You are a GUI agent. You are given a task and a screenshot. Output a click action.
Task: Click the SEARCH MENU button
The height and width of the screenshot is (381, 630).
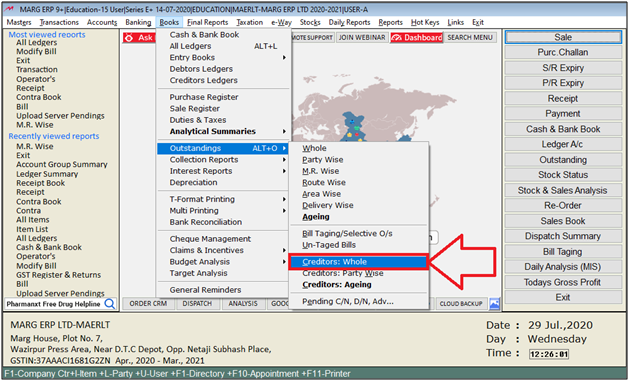click(x=470, y=37)
